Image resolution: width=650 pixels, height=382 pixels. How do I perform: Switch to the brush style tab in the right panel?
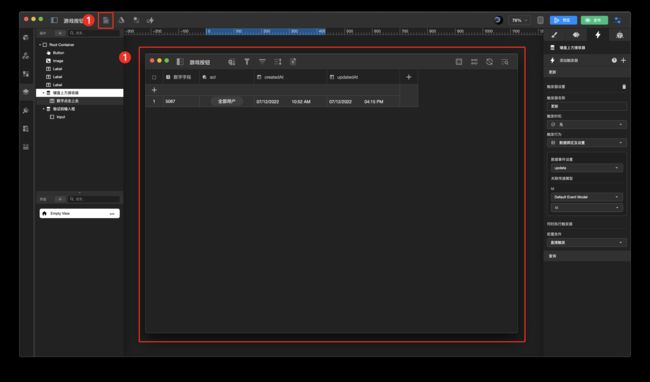click(x=555, y=35)
